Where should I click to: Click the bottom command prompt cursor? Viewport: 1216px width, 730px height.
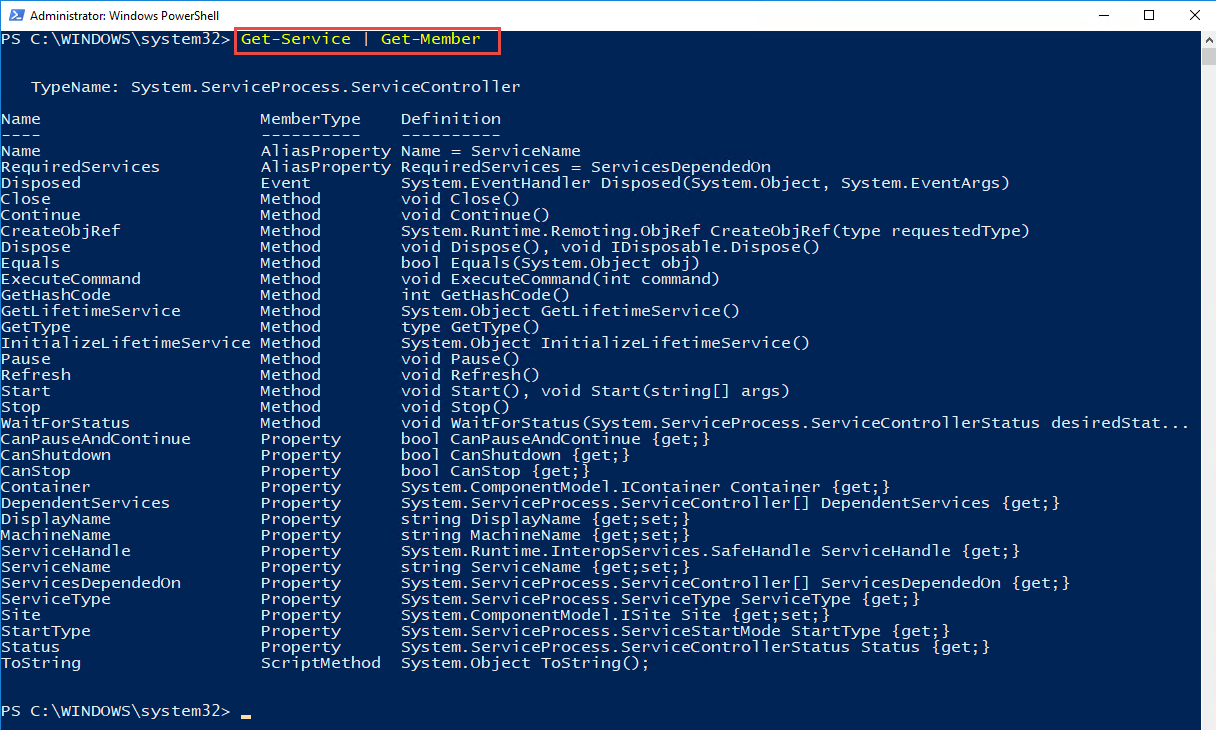point(246,716)
